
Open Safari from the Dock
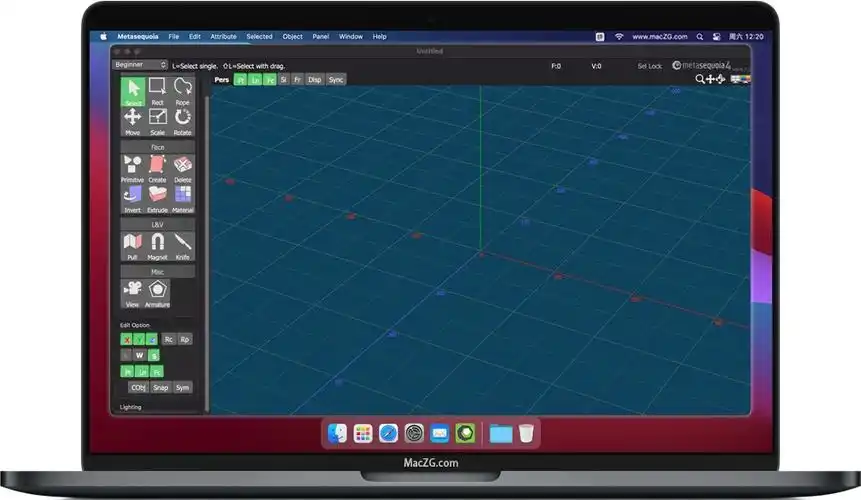point(389,433)
